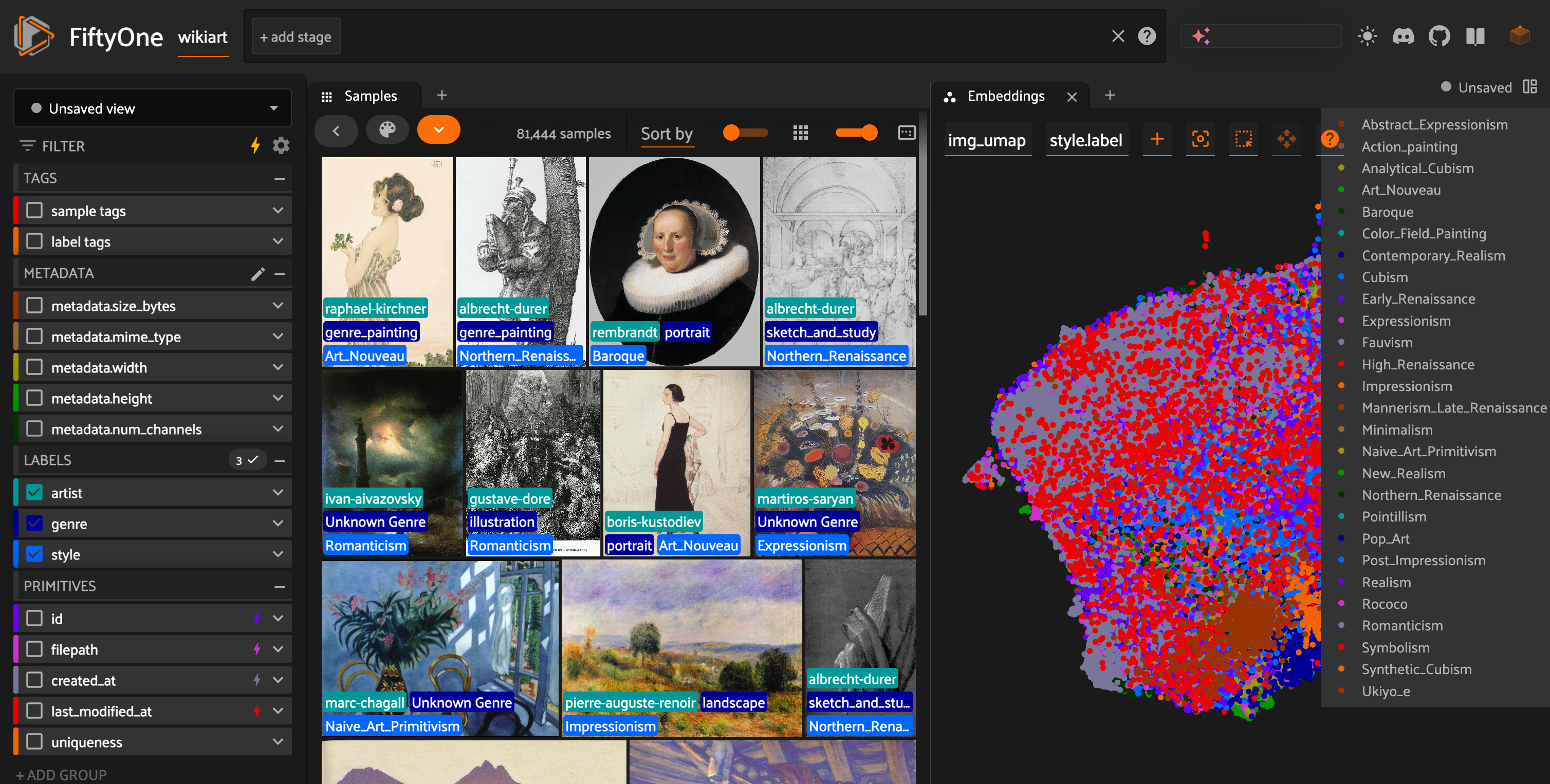Expand last_modified_at field filter

pyautogui.click(x=278, y=711)
